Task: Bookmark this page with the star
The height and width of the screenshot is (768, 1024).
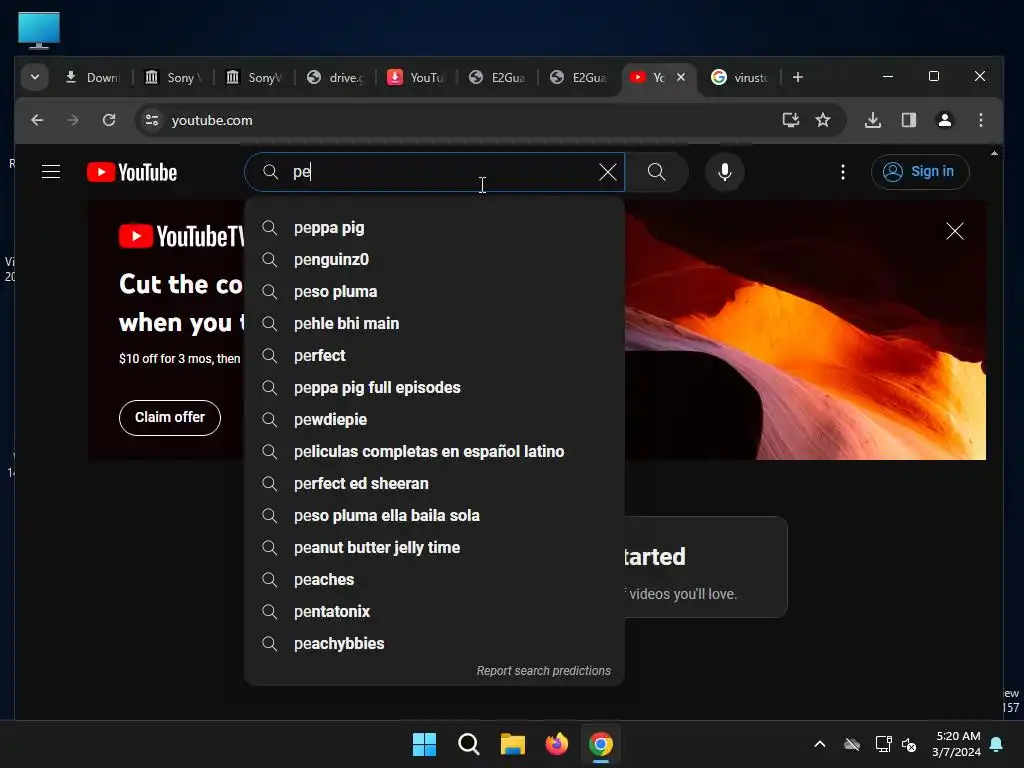Action: pos(823,120)
